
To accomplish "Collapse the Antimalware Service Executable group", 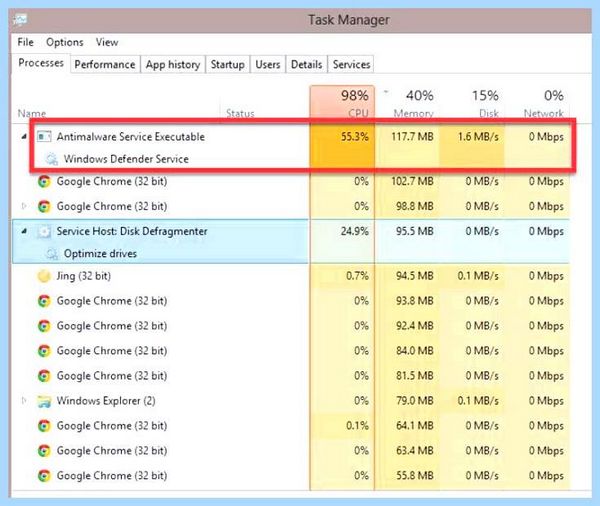I will click(x=24, y=137).
